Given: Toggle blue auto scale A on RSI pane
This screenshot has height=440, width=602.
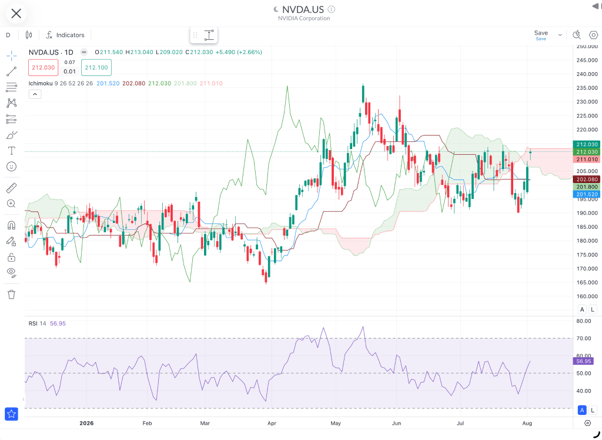Looking at the screenshot, I should pos(582,410).
